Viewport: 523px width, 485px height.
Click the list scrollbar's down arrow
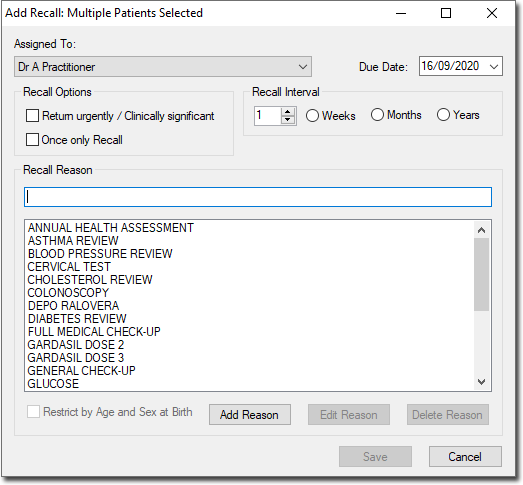click(x=481, y=382)
